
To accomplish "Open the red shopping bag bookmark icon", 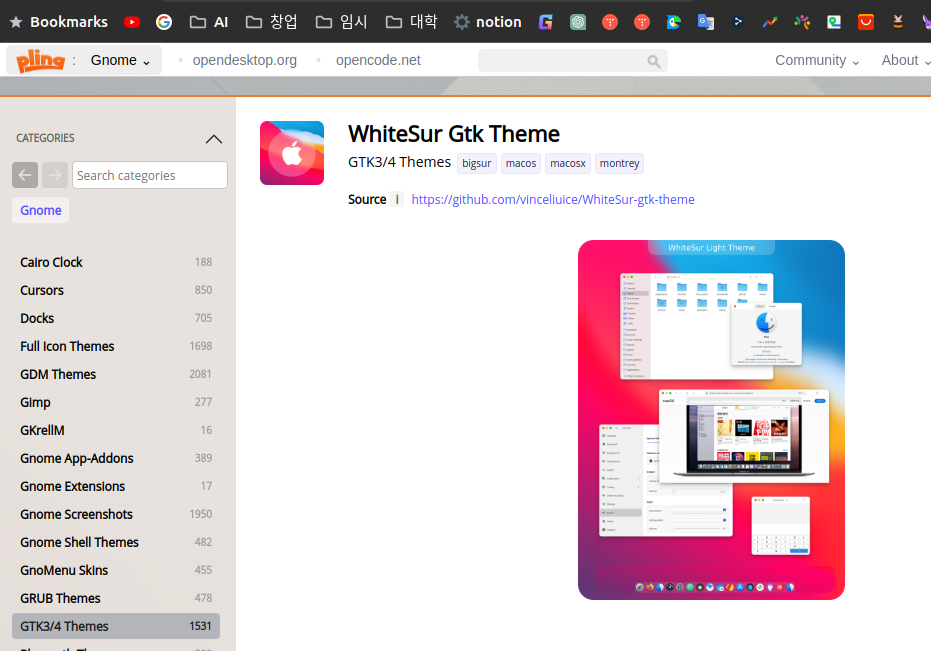I will click(x=866, y=22).
